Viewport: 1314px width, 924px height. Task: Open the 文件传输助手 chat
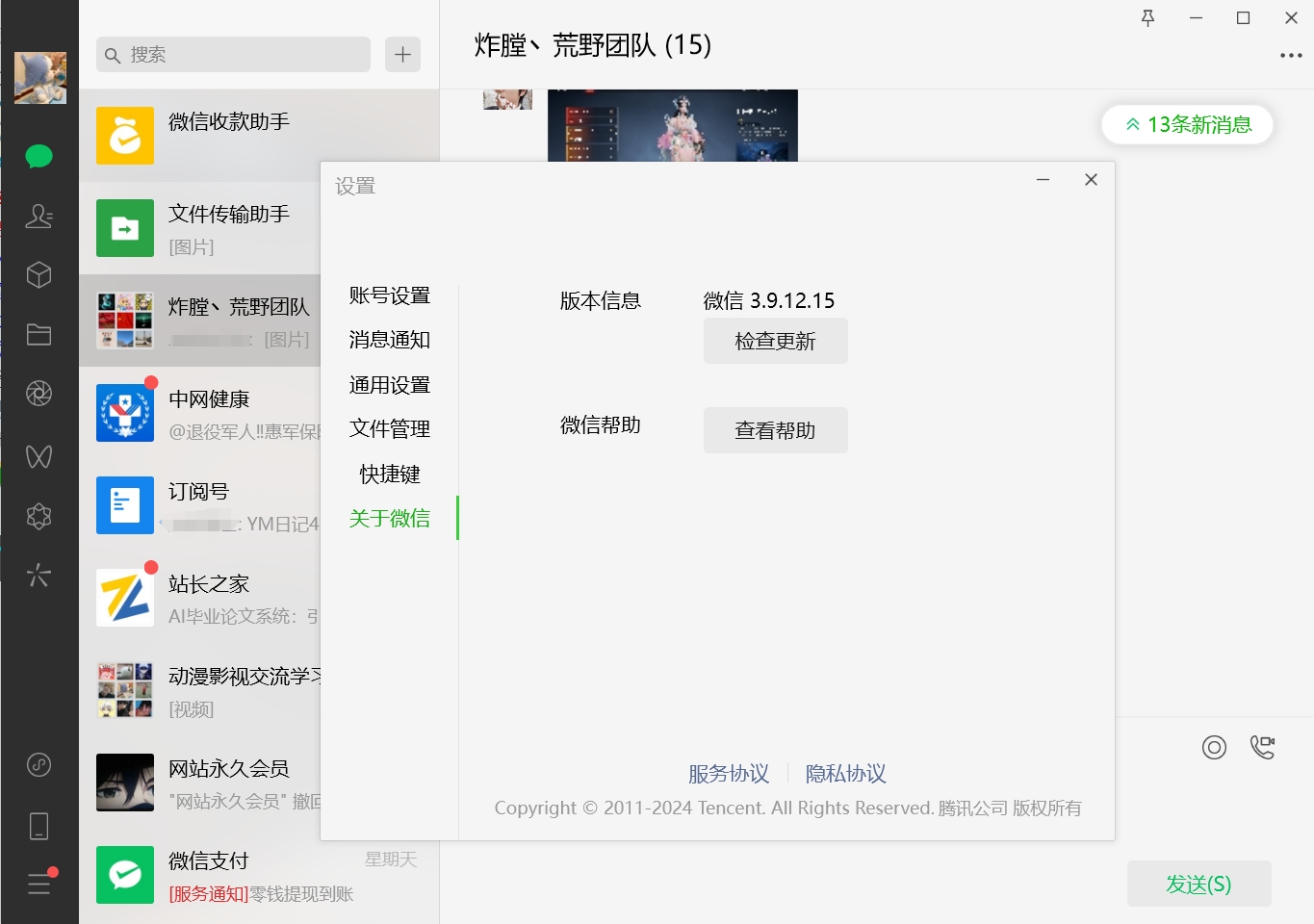(200, 228)
